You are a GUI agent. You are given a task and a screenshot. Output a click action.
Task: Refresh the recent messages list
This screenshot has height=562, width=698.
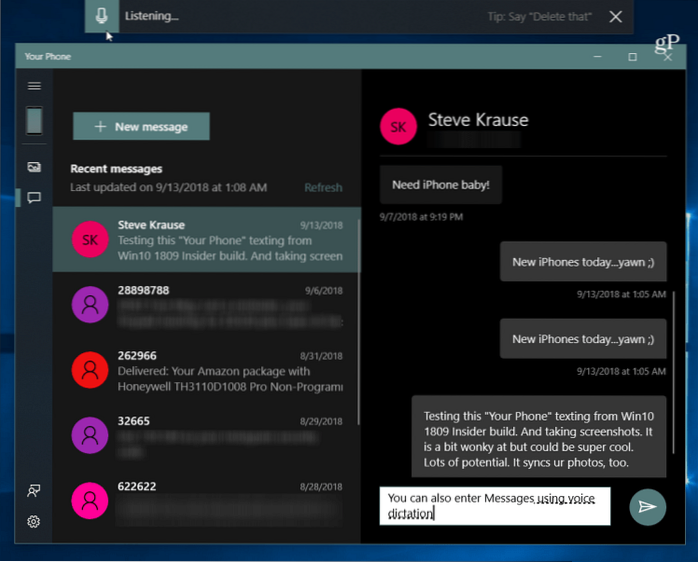(x=323, y=187)
